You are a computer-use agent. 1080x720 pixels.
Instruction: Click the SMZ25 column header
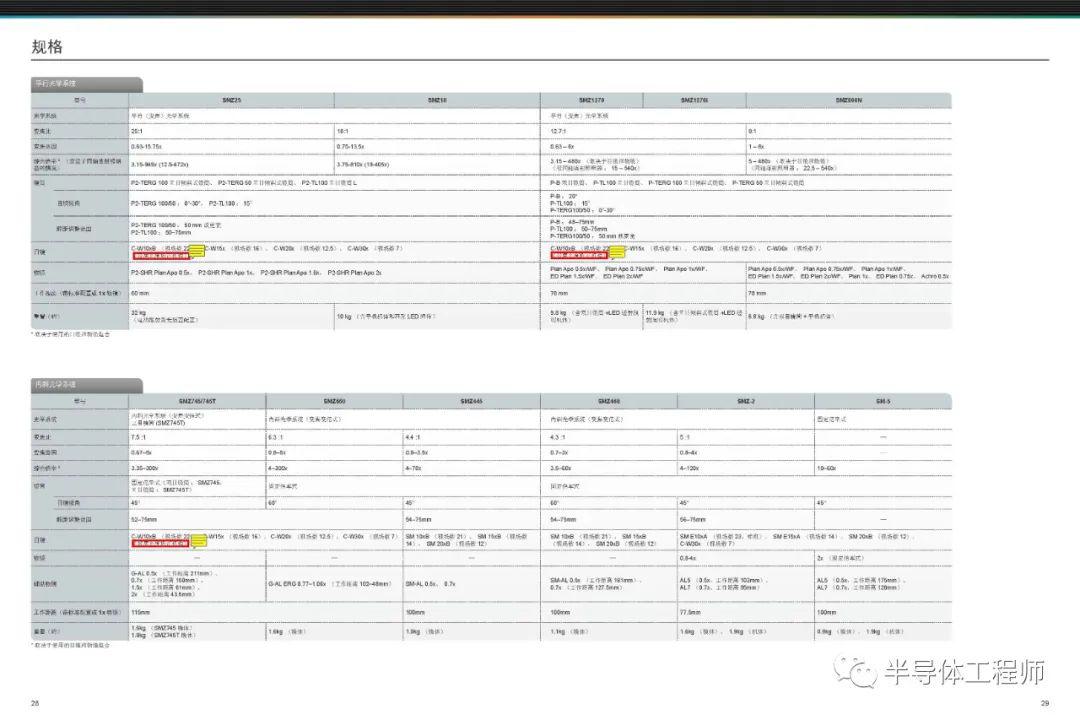click(231, 101)
